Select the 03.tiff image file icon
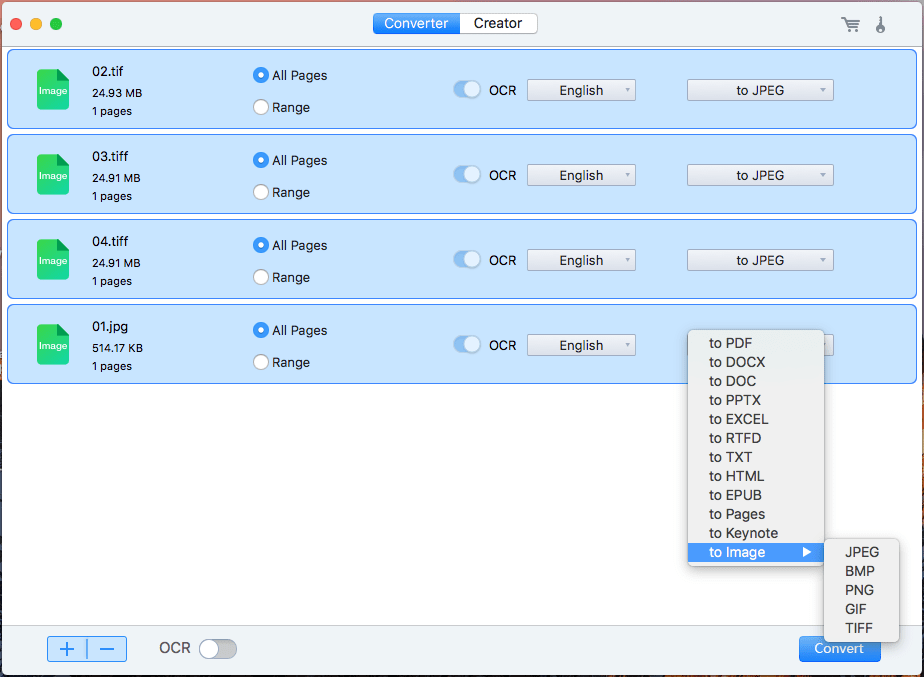 pyautogui.click(x=53, y=174)
